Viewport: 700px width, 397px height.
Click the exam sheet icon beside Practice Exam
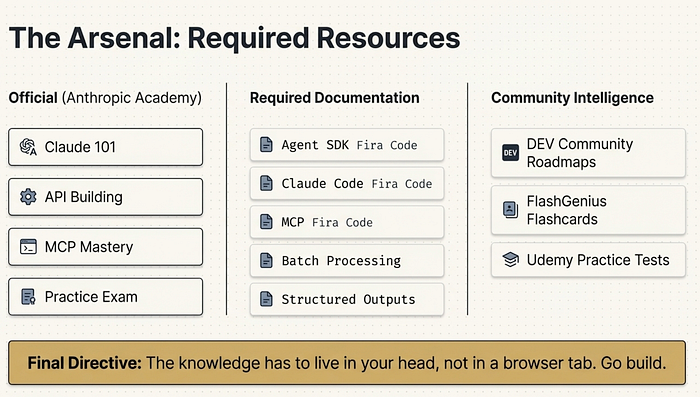28,297
